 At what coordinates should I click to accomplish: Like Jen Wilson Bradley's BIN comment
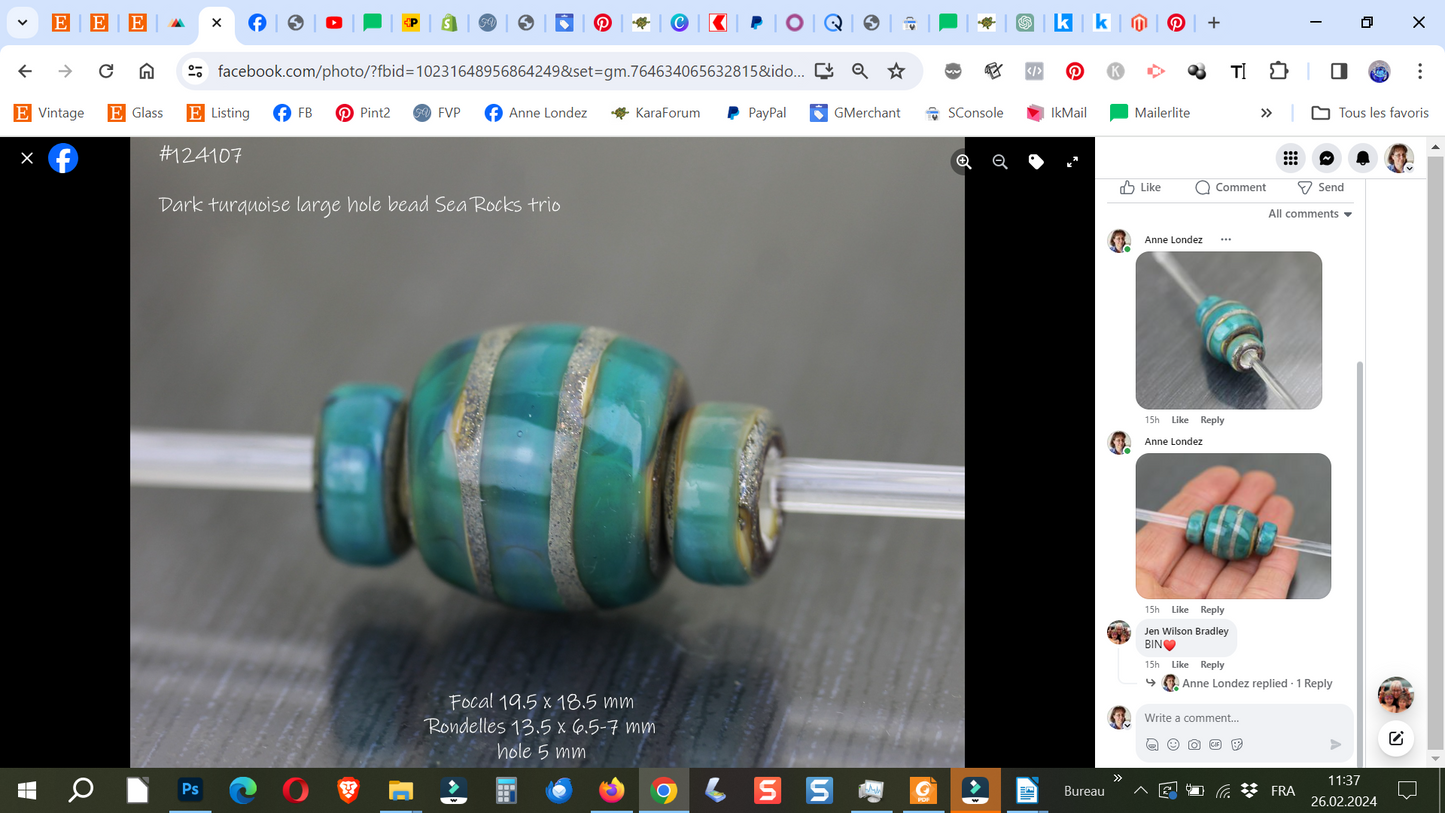click(x=1180, y=665)
